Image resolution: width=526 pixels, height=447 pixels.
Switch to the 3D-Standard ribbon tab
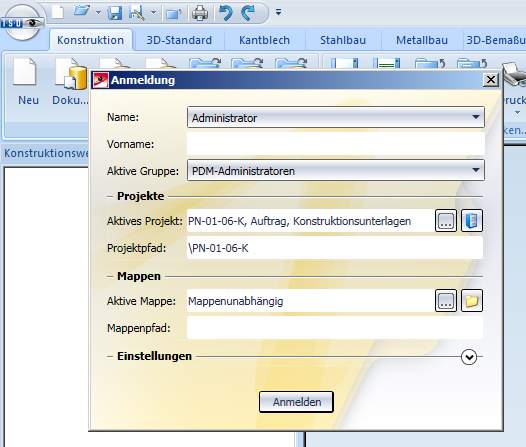click(179, 40)
